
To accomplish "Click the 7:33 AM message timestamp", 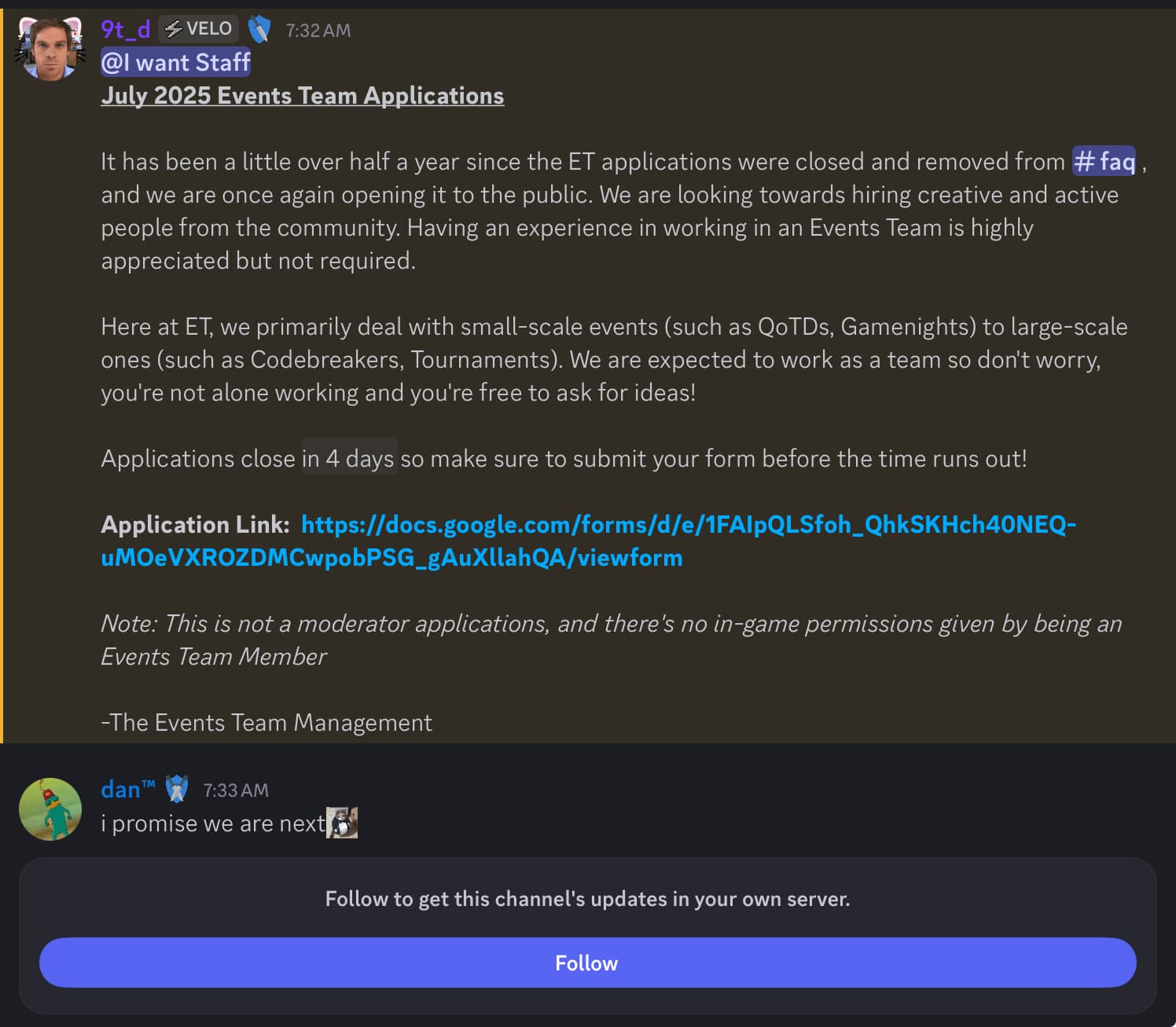I will click(x=236, y=790).
